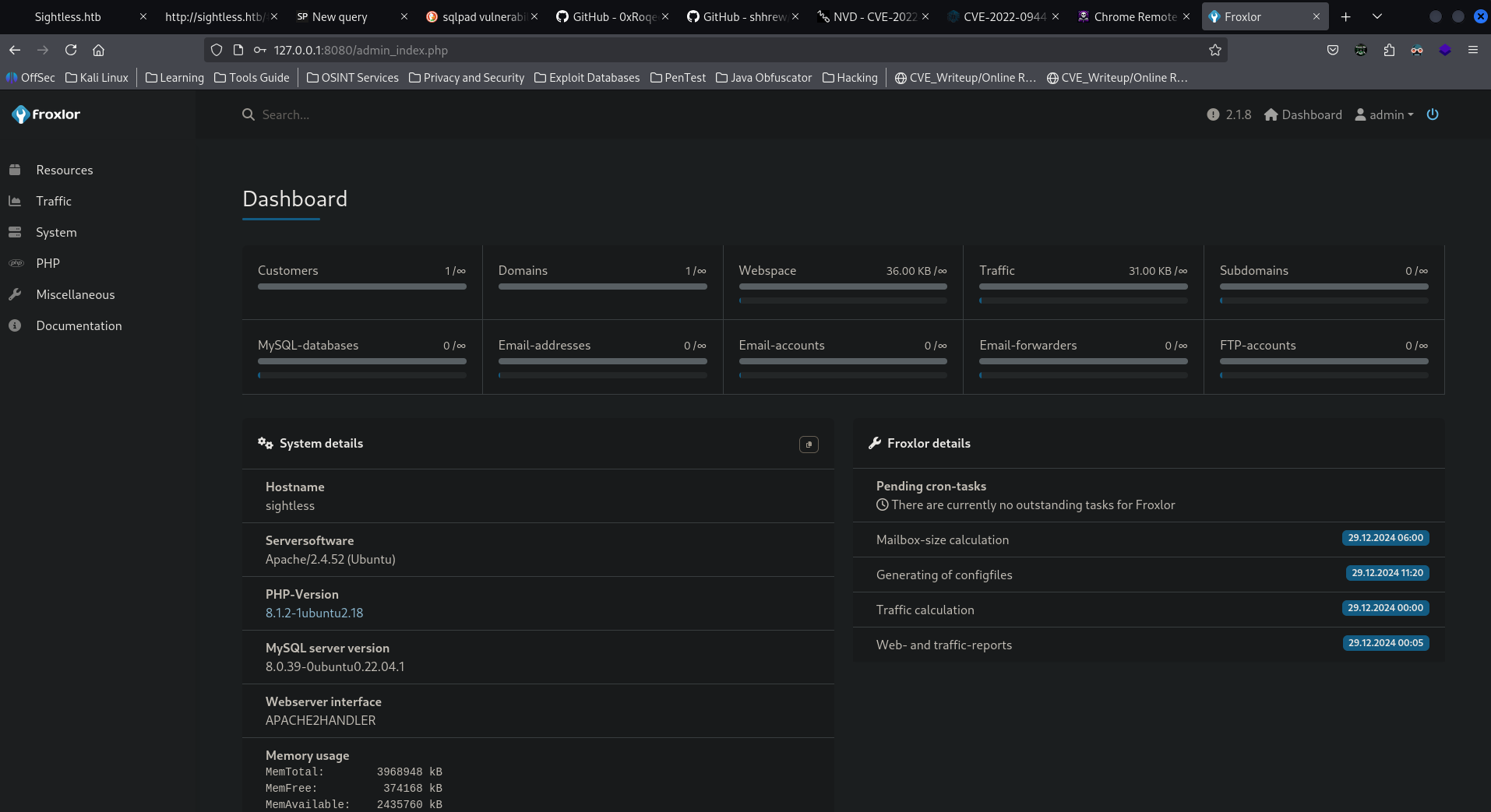
Task: Click the Mailbox-size calculation date badge
Action: (x=1385, y=538)
